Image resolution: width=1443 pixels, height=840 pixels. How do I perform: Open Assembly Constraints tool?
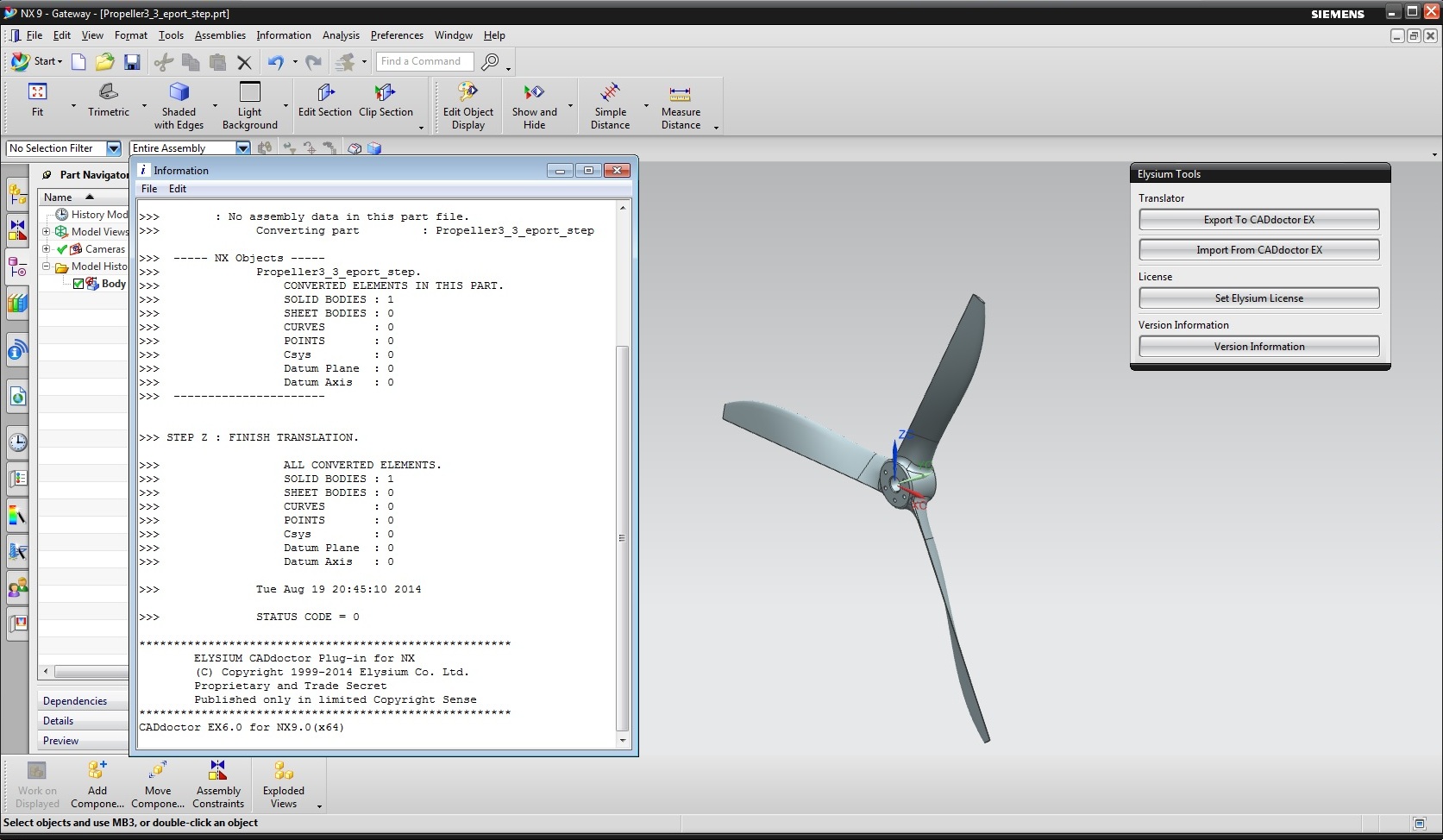click(x=218, y=783)
